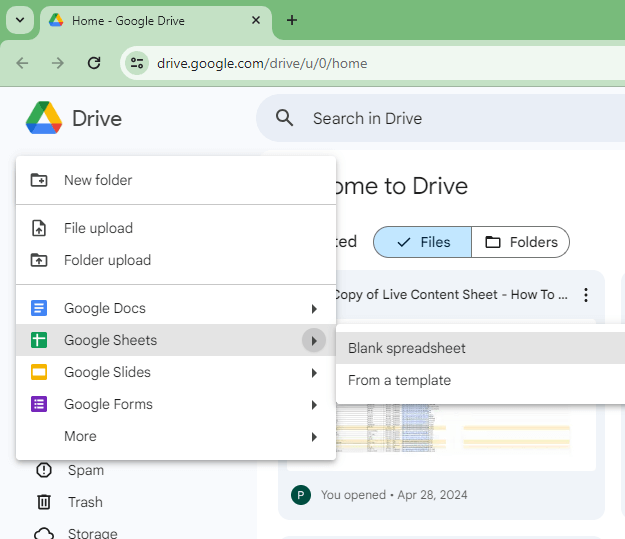Expand Google Docs submenu arrow
Screen dimensions: 625x539
[314, 309]
